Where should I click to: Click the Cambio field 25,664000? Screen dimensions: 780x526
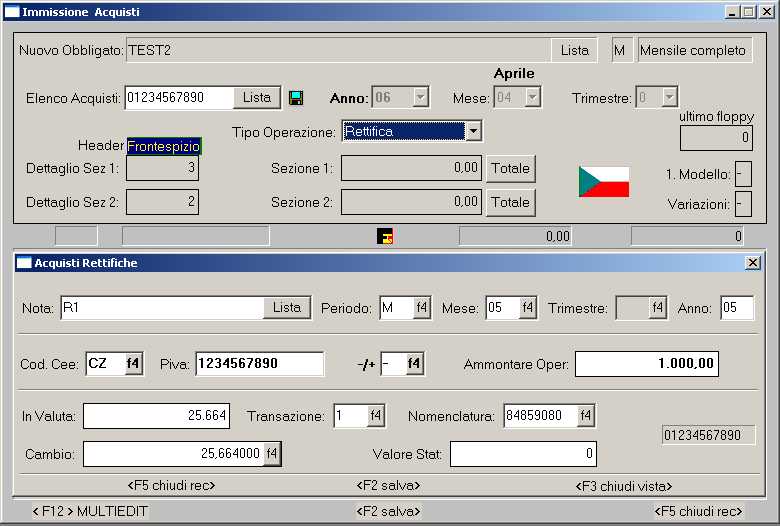173,453
